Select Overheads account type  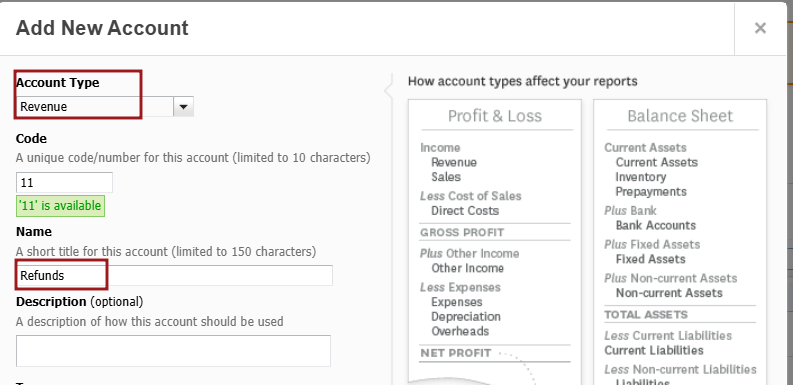(460, 331)
